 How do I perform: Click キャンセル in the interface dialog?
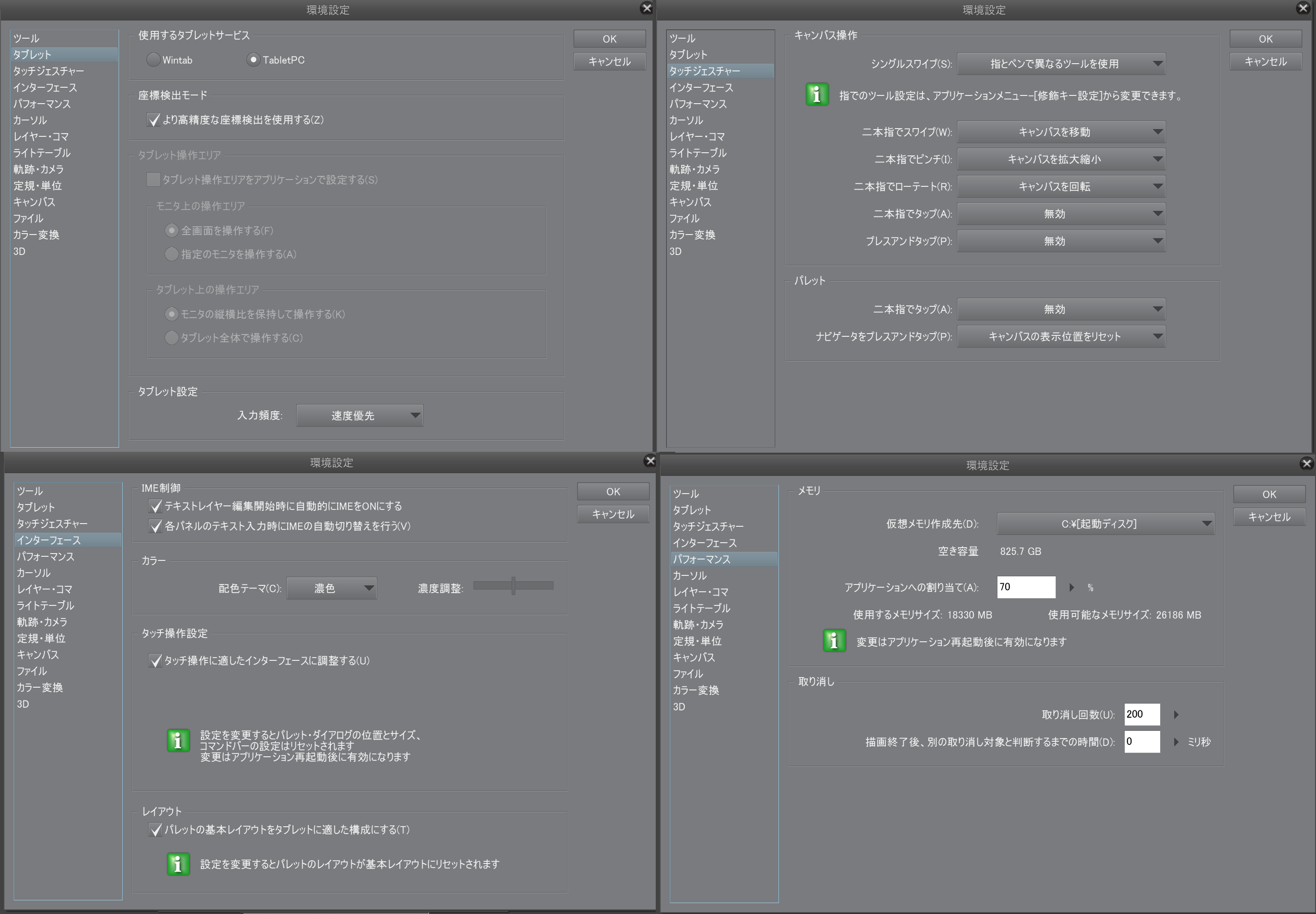tap(613, 514)
